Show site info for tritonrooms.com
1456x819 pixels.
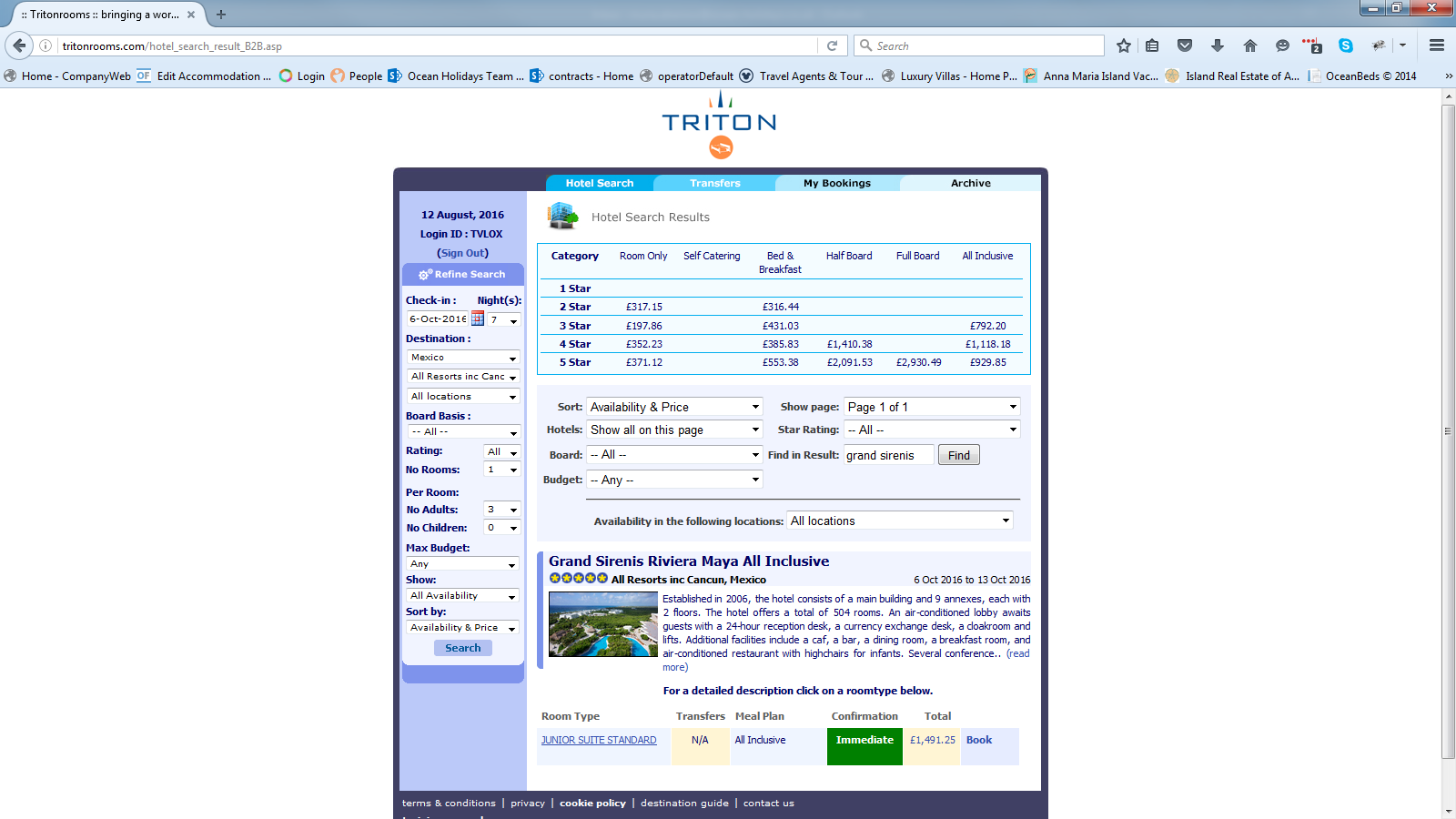coord(45,45)
